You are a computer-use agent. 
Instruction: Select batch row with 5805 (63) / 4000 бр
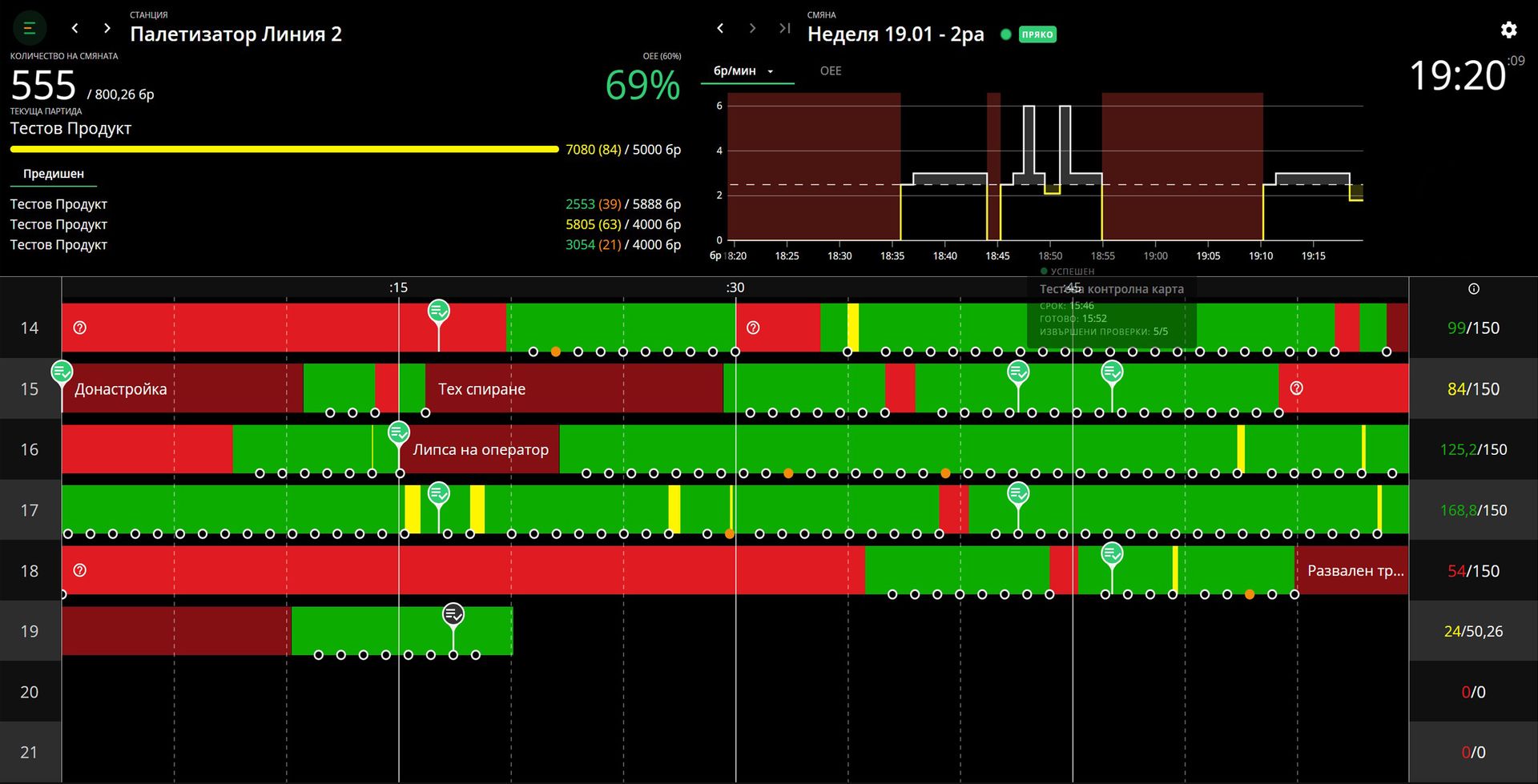[345, 224]
